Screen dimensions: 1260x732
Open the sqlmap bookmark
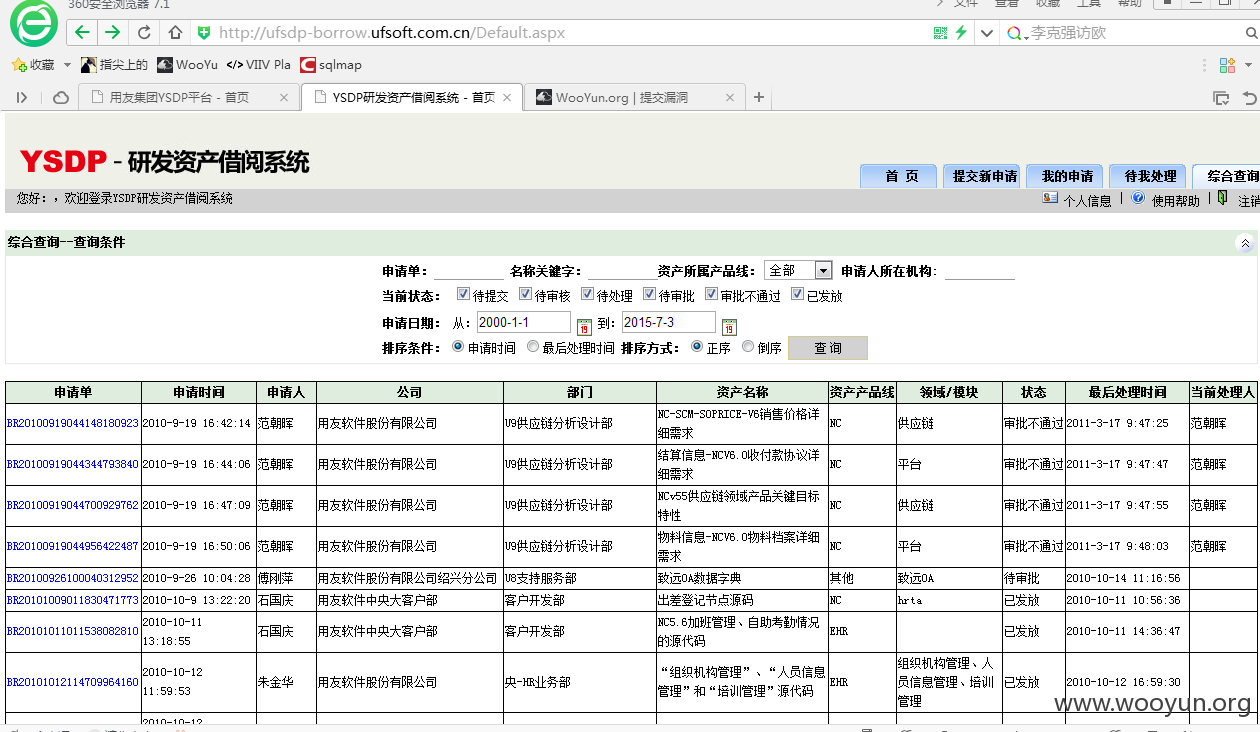pos(331,65)
